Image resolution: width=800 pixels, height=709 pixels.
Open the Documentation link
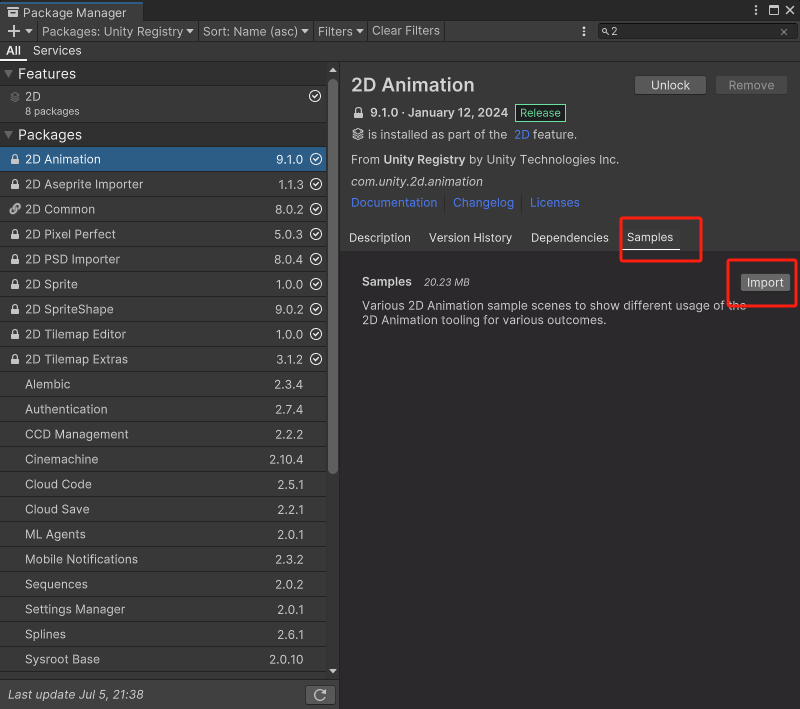tap(394, 202)
